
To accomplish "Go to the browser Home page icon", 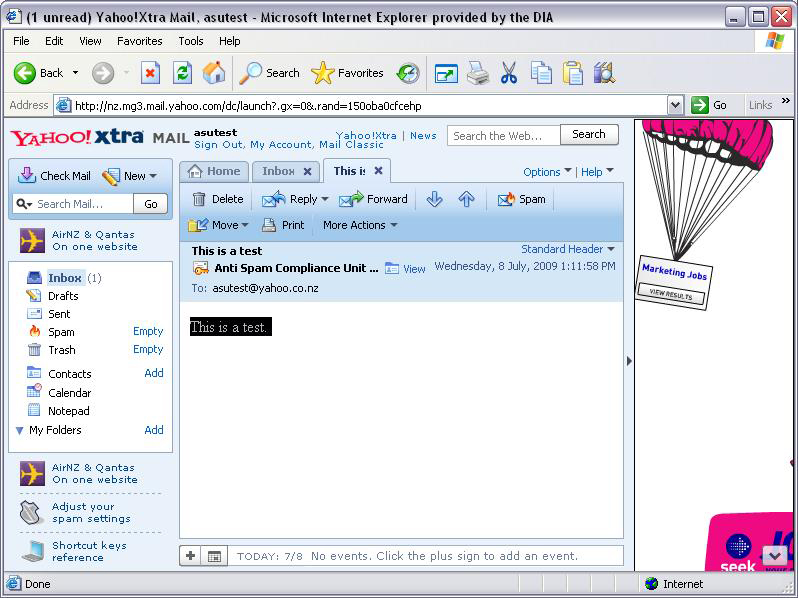I will coord(214,73).
